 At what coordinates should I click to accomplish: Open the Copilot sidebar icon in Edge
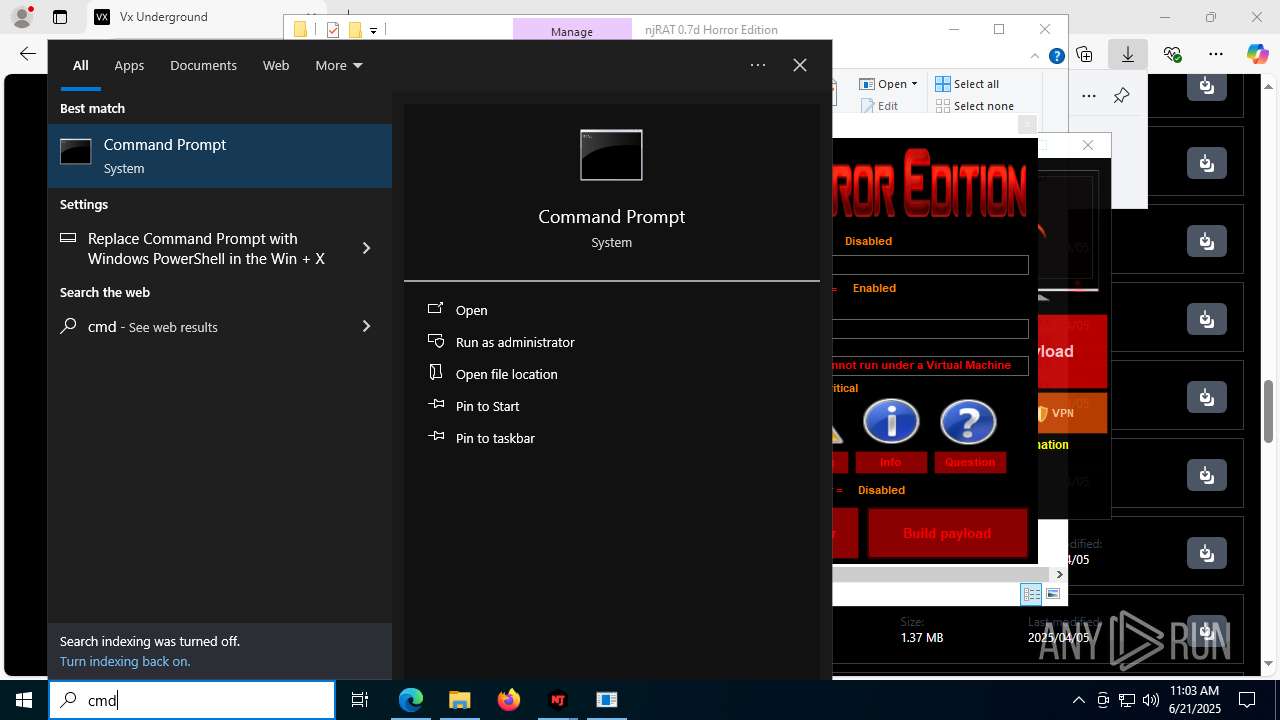1257,54
